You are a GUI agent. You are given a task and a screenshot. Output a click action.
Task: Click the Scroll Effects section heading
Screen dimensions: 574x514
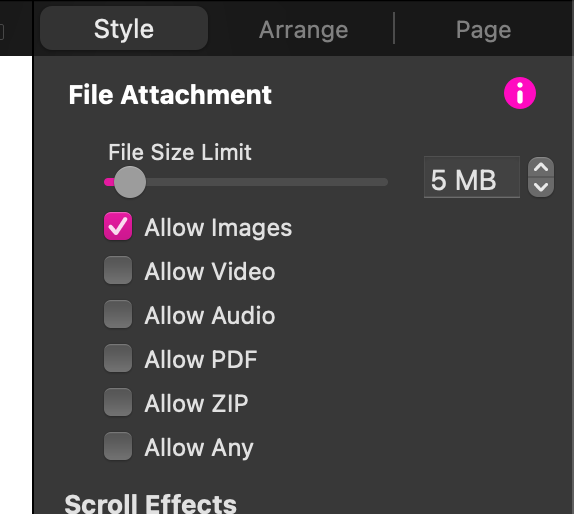tap(150, 504)
